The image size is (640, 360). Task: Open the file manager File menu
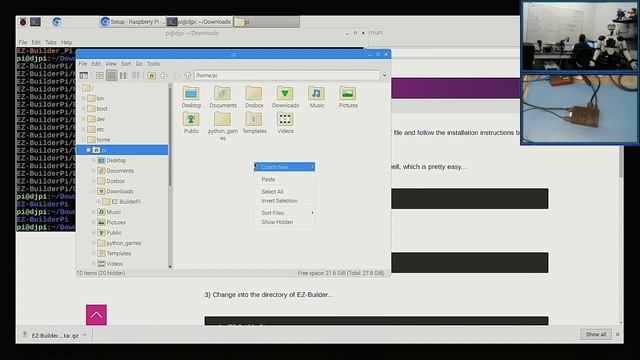click(83, 64)
